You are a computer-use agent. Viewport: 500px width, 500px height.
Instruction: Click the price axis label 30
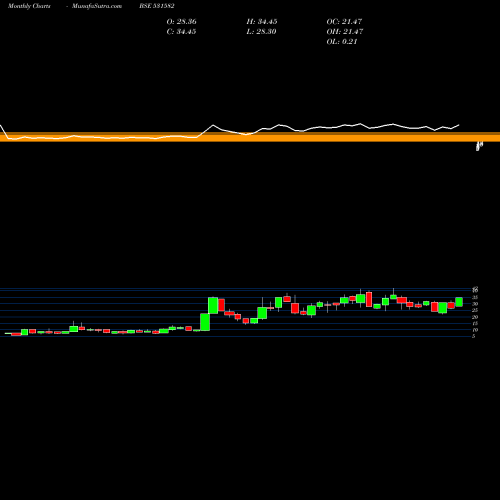475,304
